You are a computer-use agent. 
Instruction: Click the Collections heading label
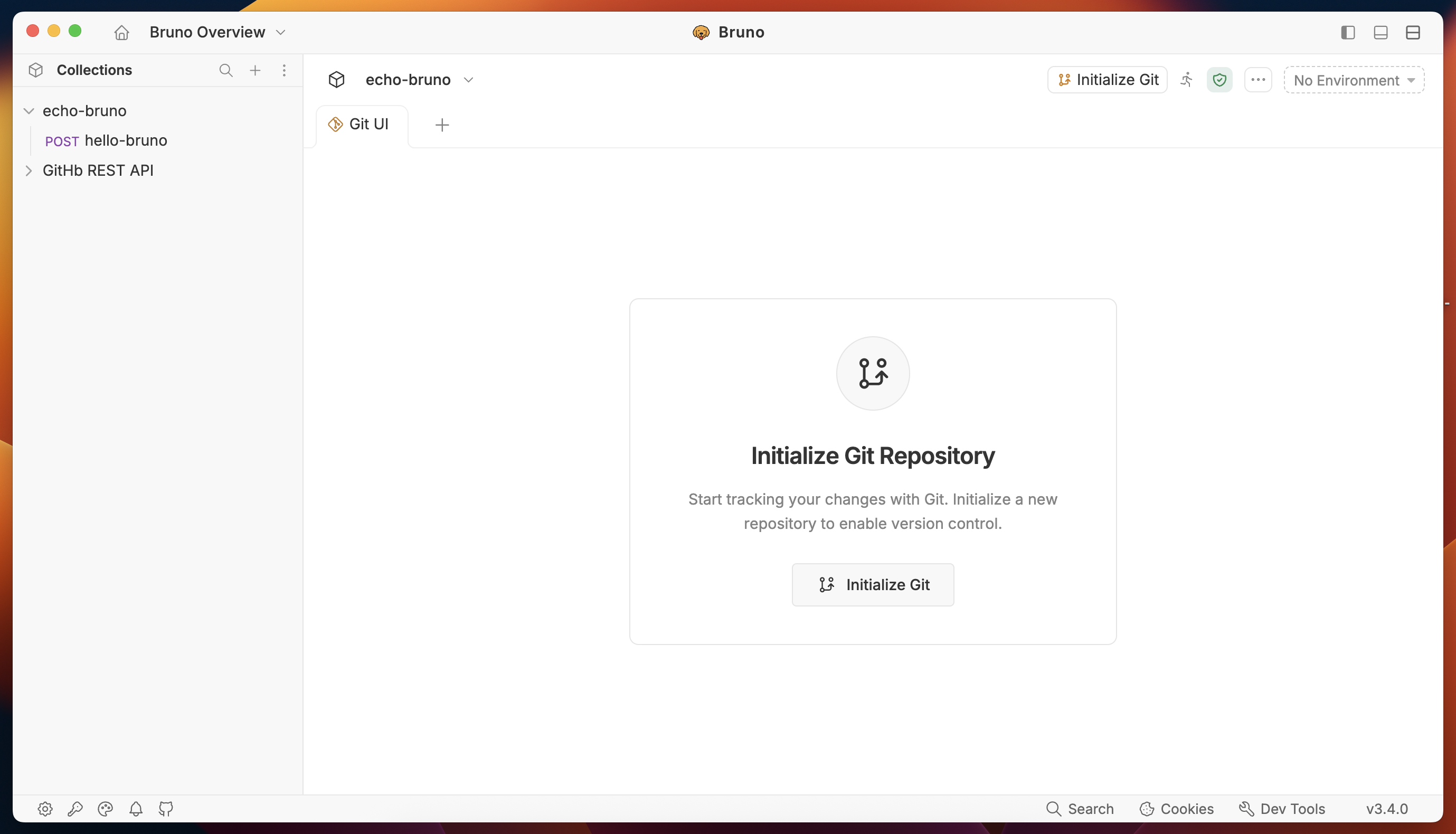94,70
